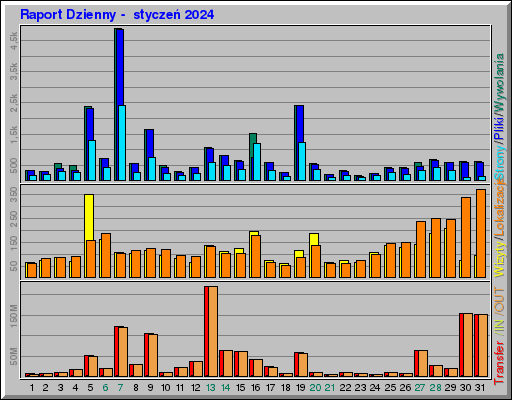Image resolution: width=512 pixels, height=400 pixels.
Task: Click day label 1 on the x-axis
Action: (x=32, y=388)
